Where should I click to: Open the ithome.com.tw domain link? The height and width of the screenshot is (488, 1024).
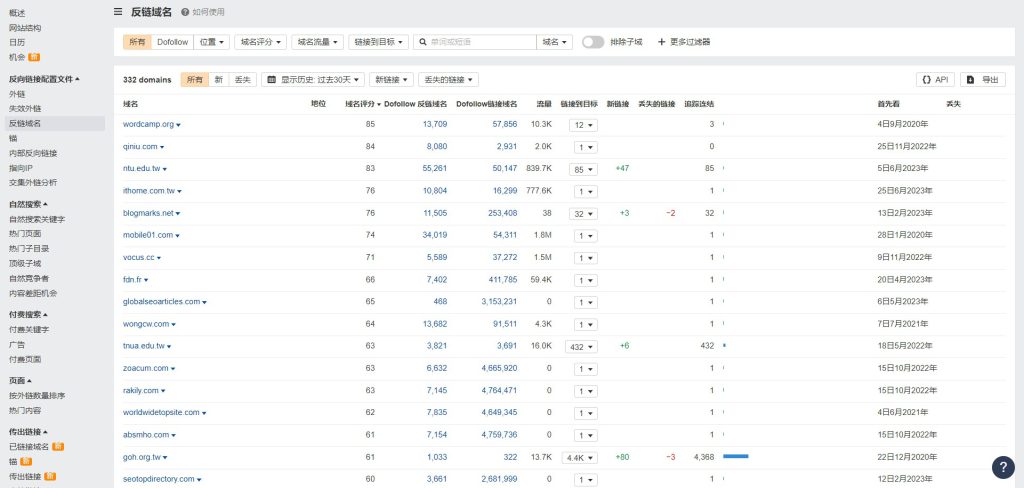click(149, 191)
